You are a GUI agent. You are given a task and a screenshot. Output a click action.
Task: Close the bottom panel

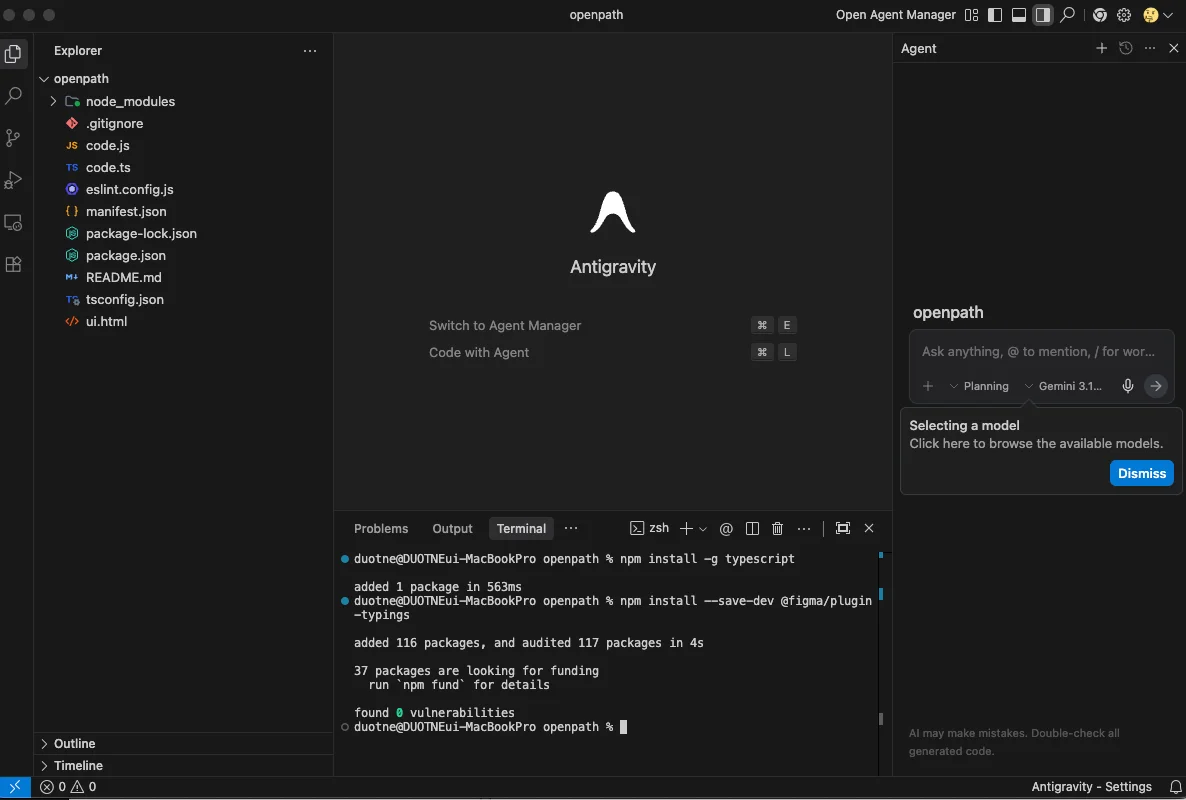pyautogui.click(x=868, y=529)
